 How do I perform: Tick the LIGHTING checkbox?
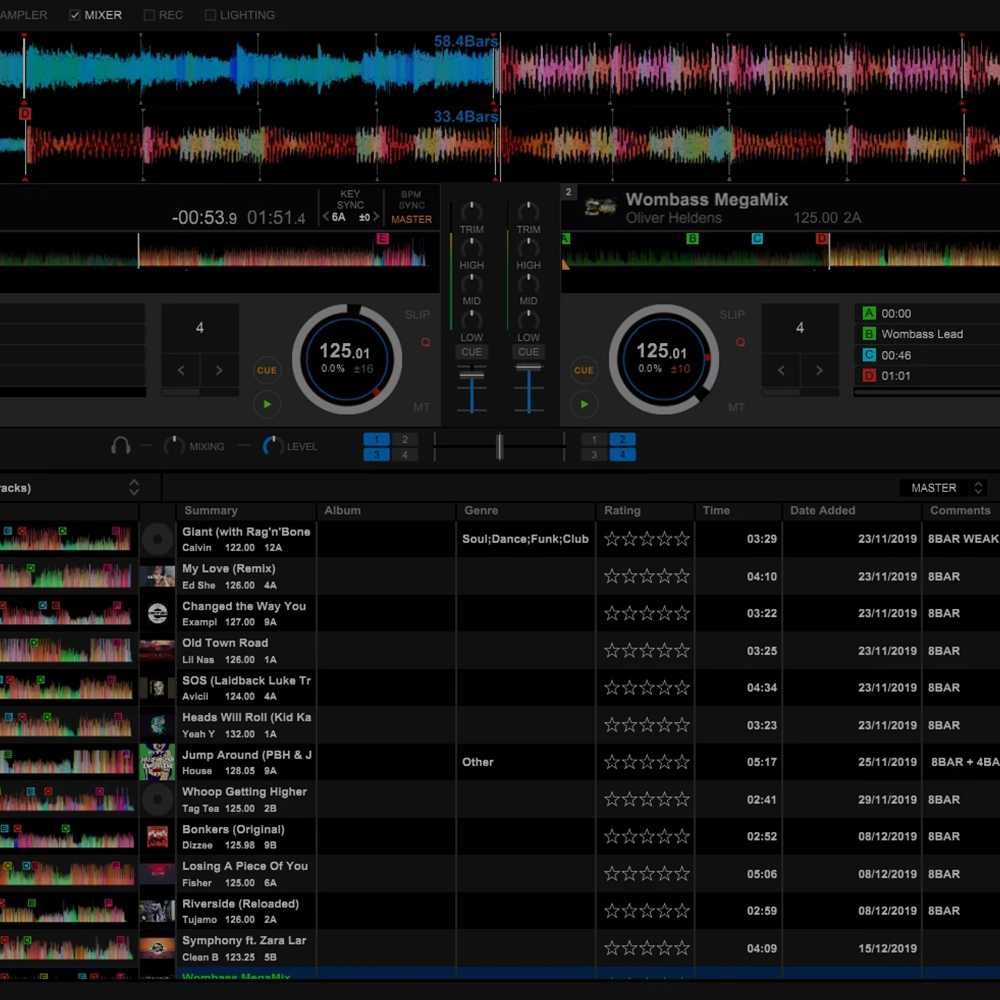click(x=210, y=15)
